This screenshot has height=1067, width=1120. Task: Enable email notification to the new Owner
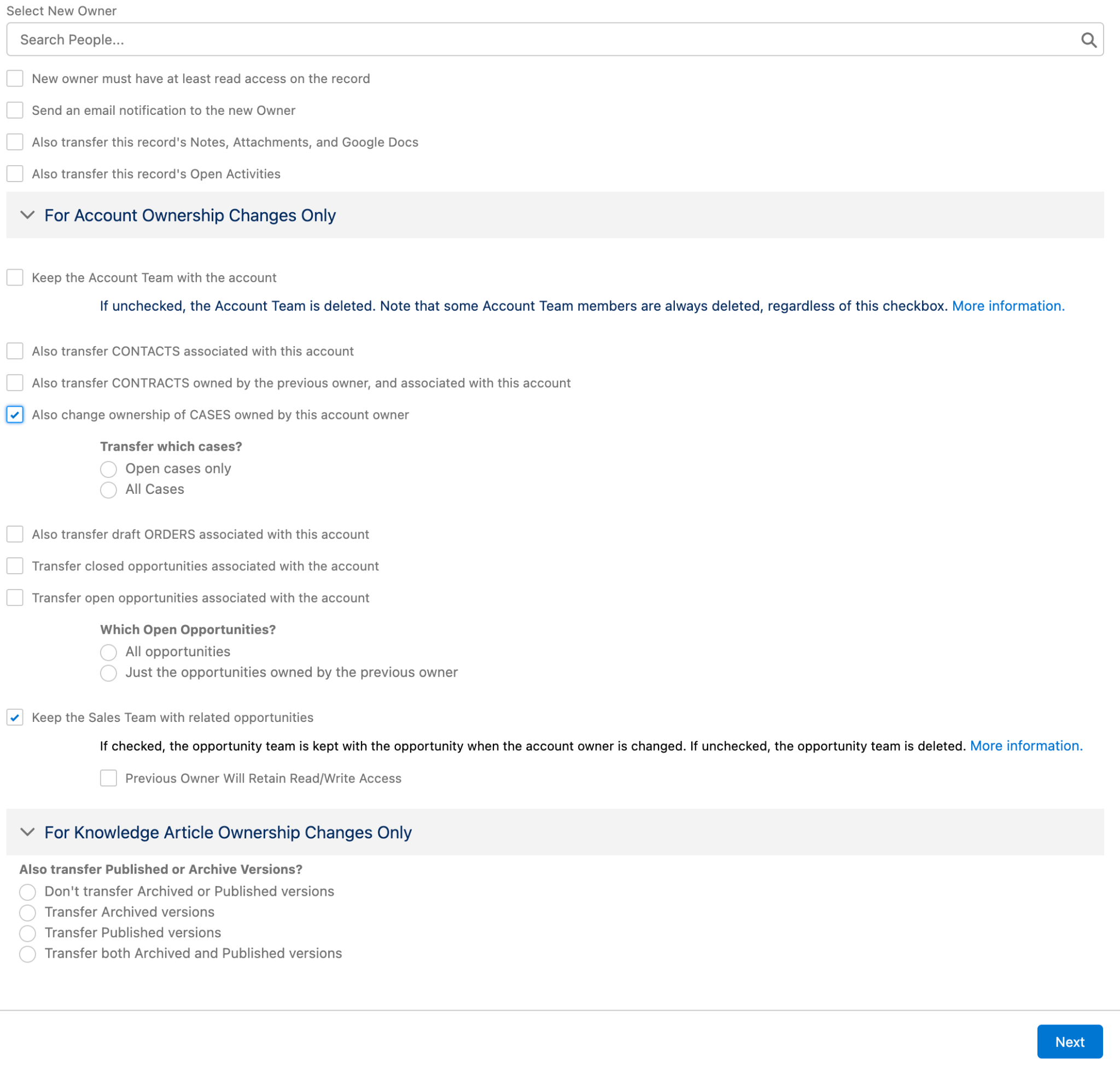coord(15,110)
